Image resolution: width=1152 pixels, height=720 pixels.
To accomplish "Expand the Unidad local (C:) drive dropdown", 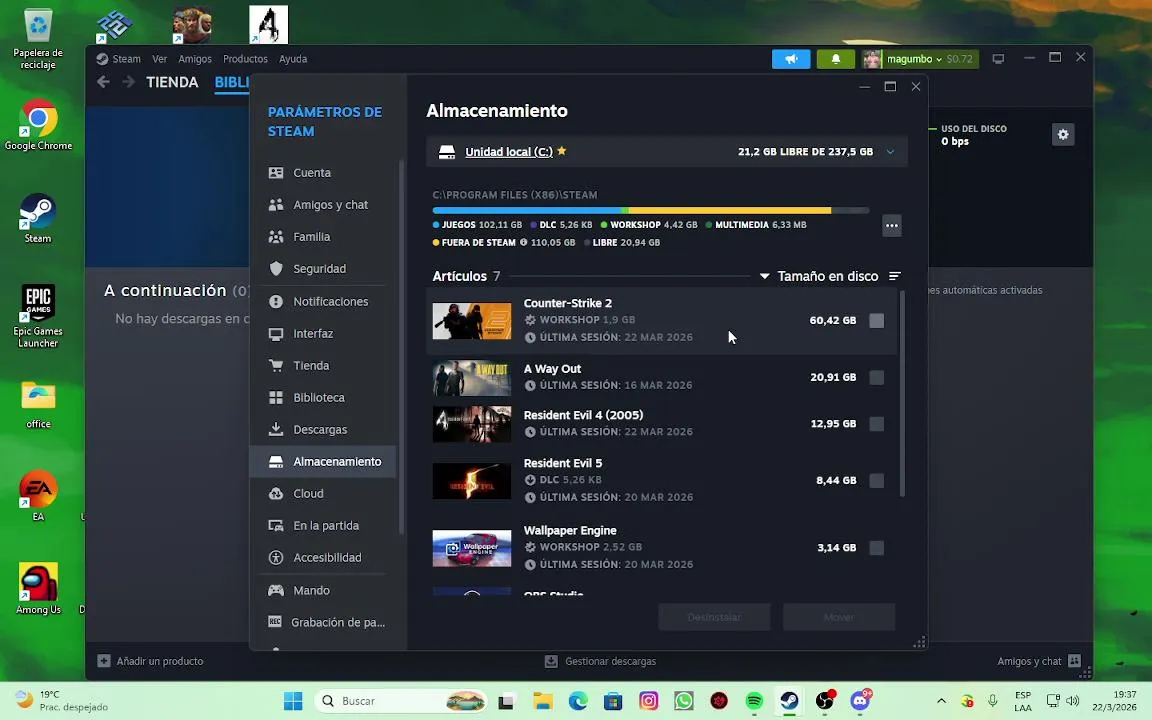I will point(890,152).
